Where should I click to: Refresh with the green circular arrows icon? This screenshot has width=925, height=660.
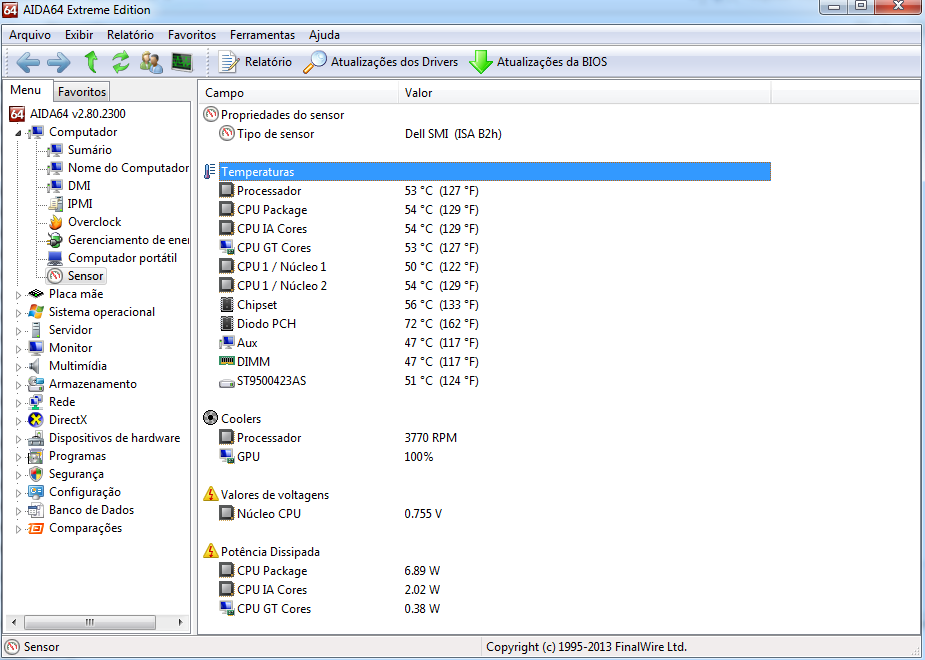coord(121,62)
